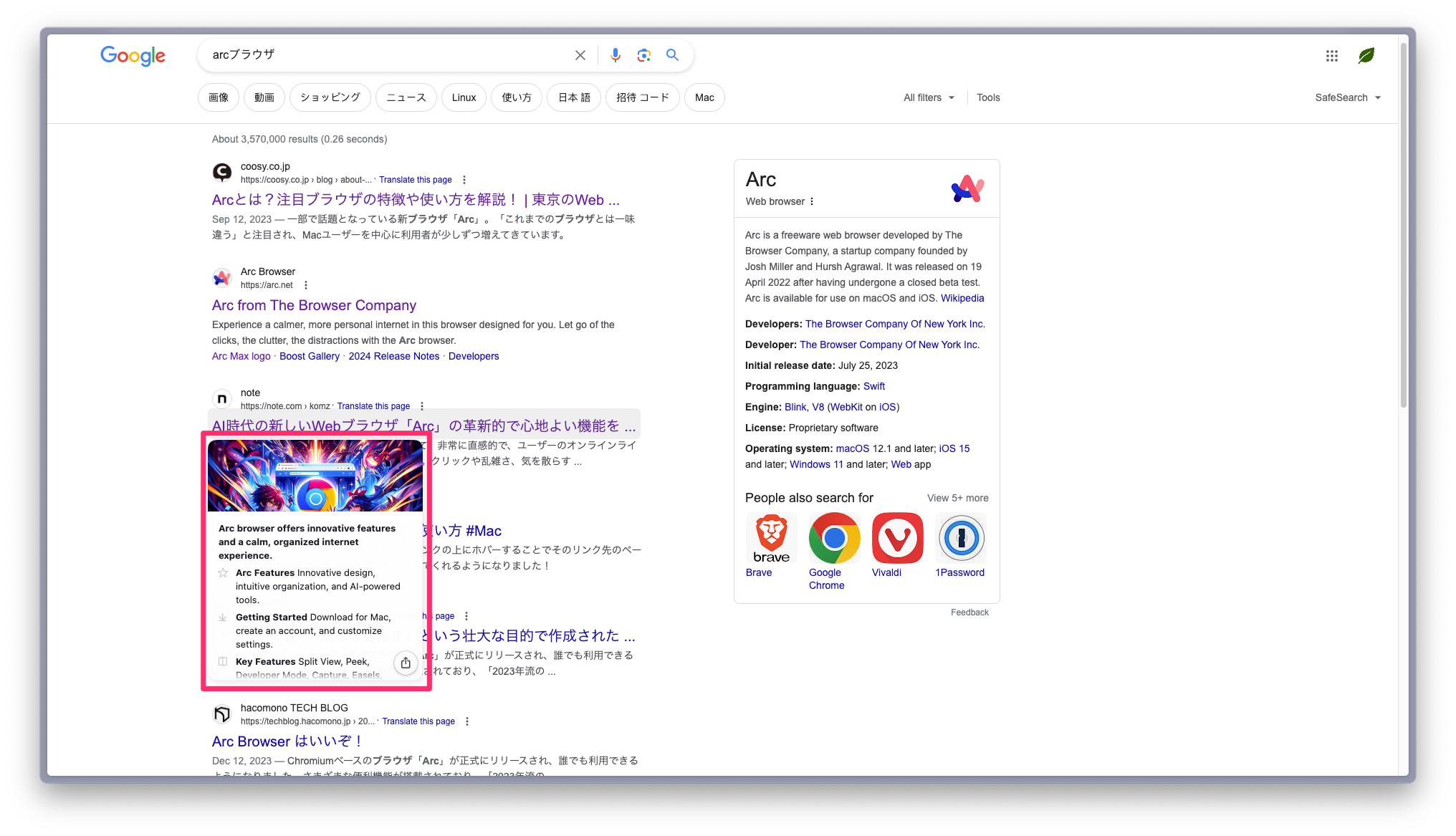
Task: Select the 1Password icon
Action: click(x=961, y=538)
